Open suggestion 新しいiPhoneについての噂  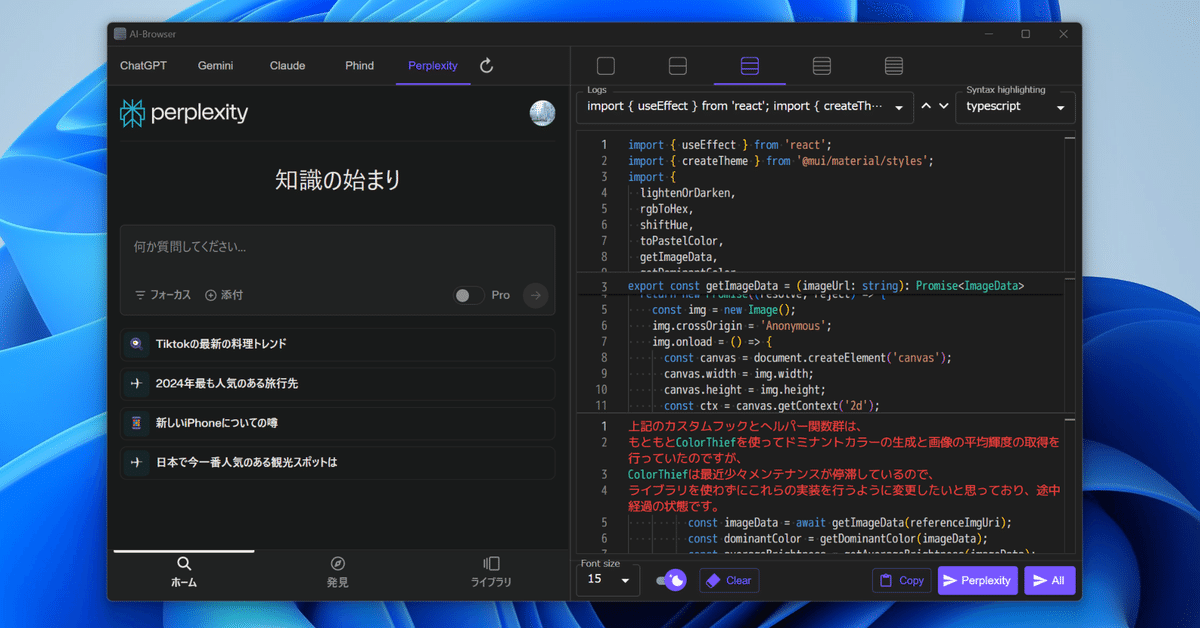(x=338, y=423)
